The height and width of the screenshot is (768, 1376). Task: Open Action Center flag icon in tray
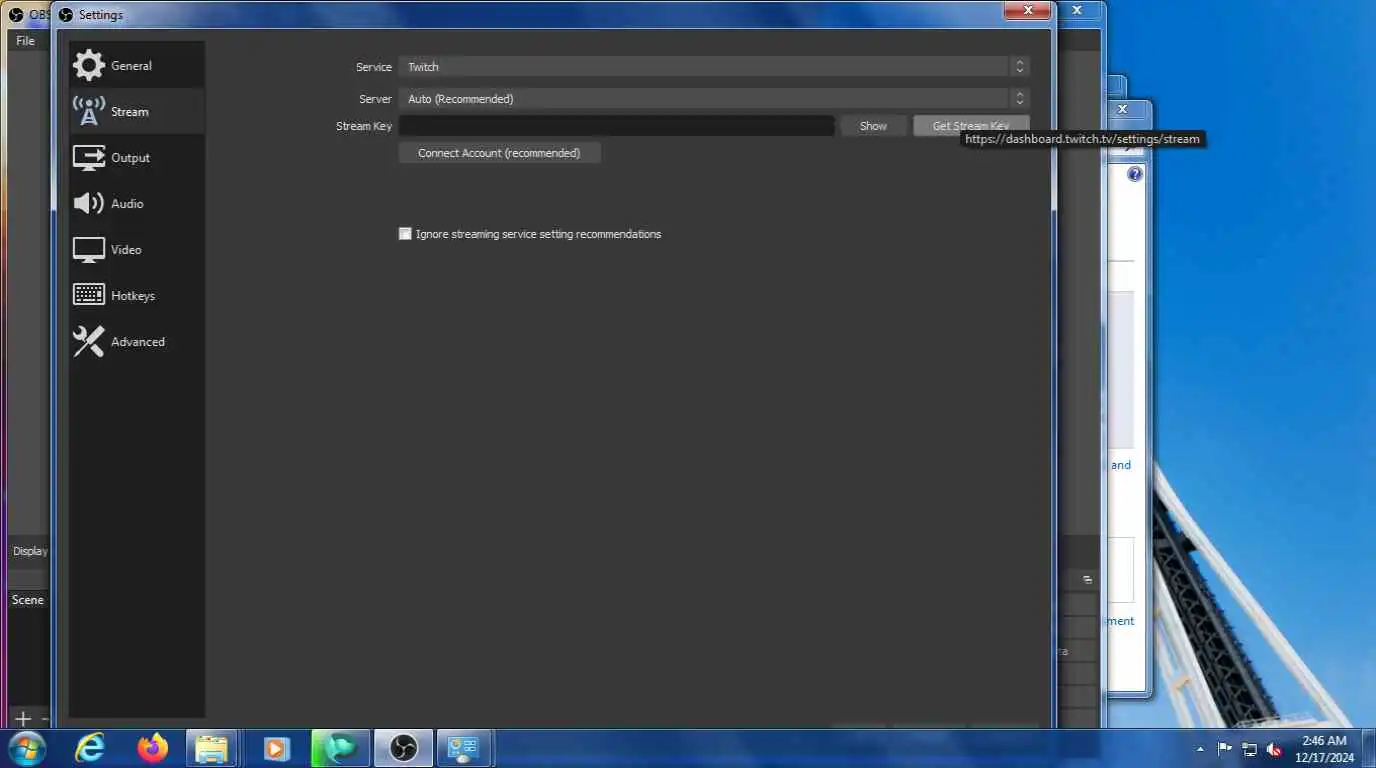coord(1224,749)
